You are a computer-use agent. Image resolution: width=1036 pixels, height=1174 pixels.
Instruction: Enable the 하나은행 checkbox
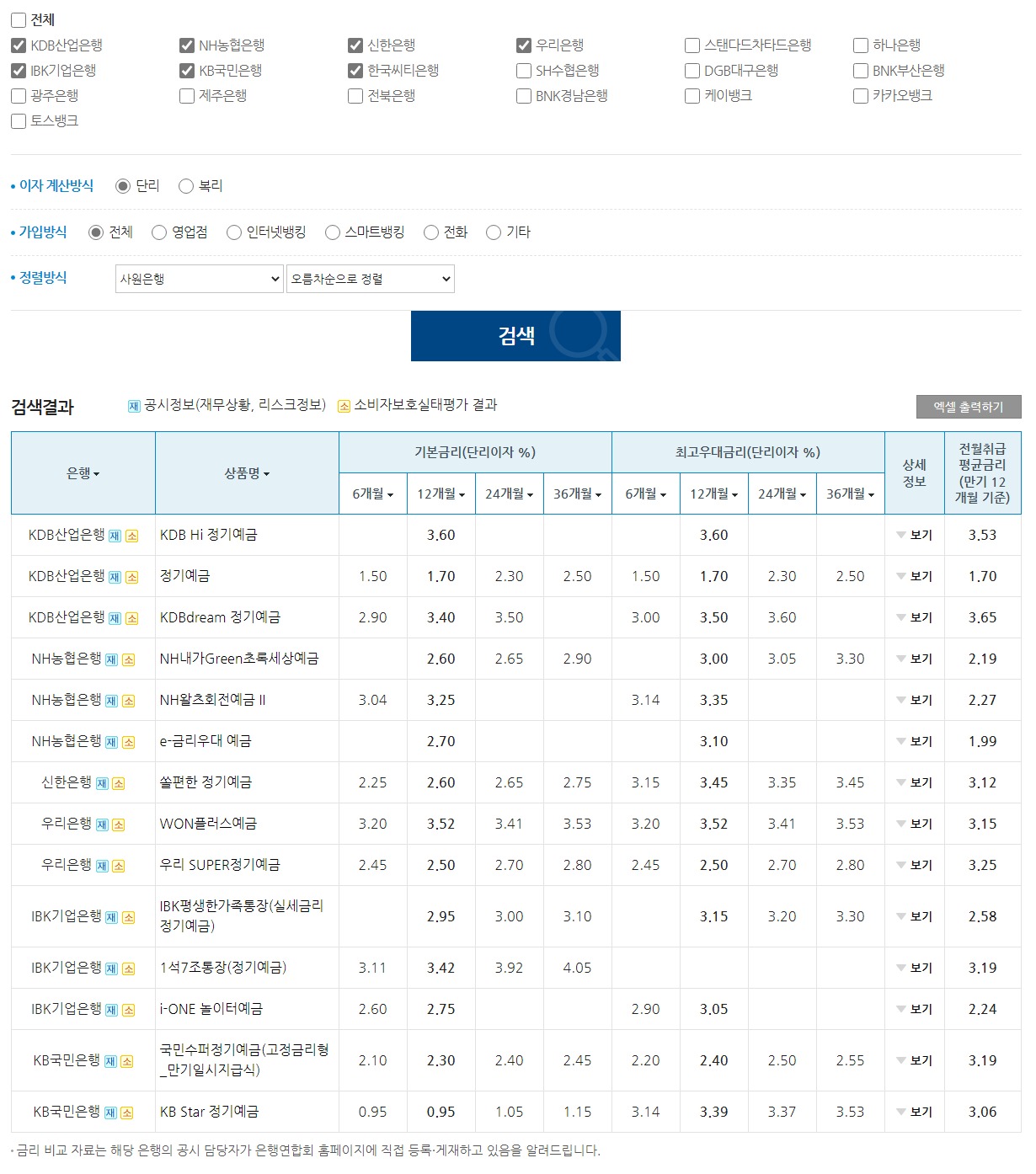click(860, 45)
